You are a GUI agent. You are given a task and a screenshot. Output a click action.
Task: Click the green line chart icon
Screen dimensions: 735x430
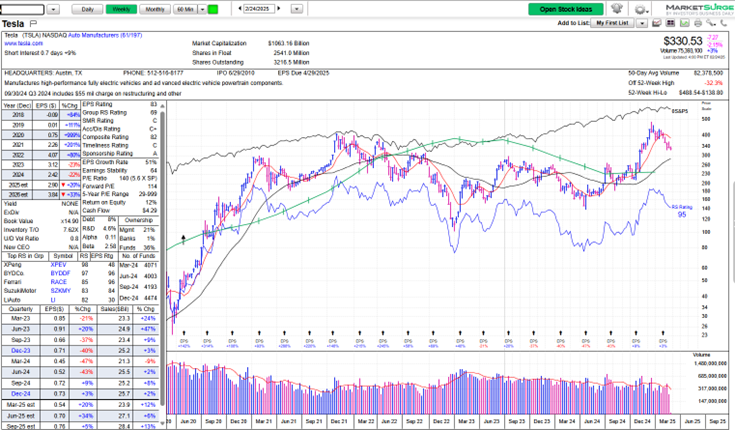tap(684, 23)
